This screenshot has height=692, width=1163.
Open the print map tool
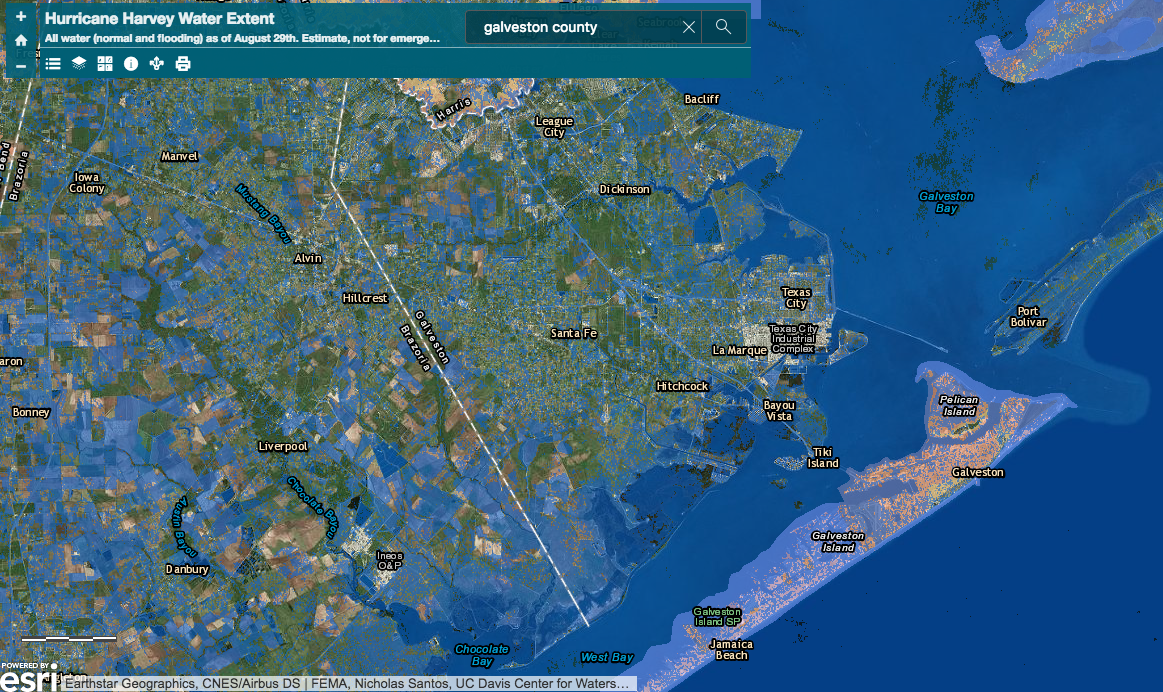point(182,64)
